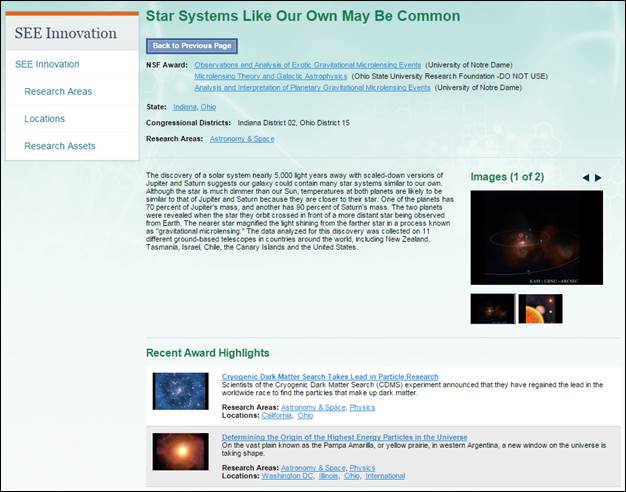The width and height of the screenshot is (626, 492).
Task: Go to Research Areas in sidebar
Action: tap(58, 92)
